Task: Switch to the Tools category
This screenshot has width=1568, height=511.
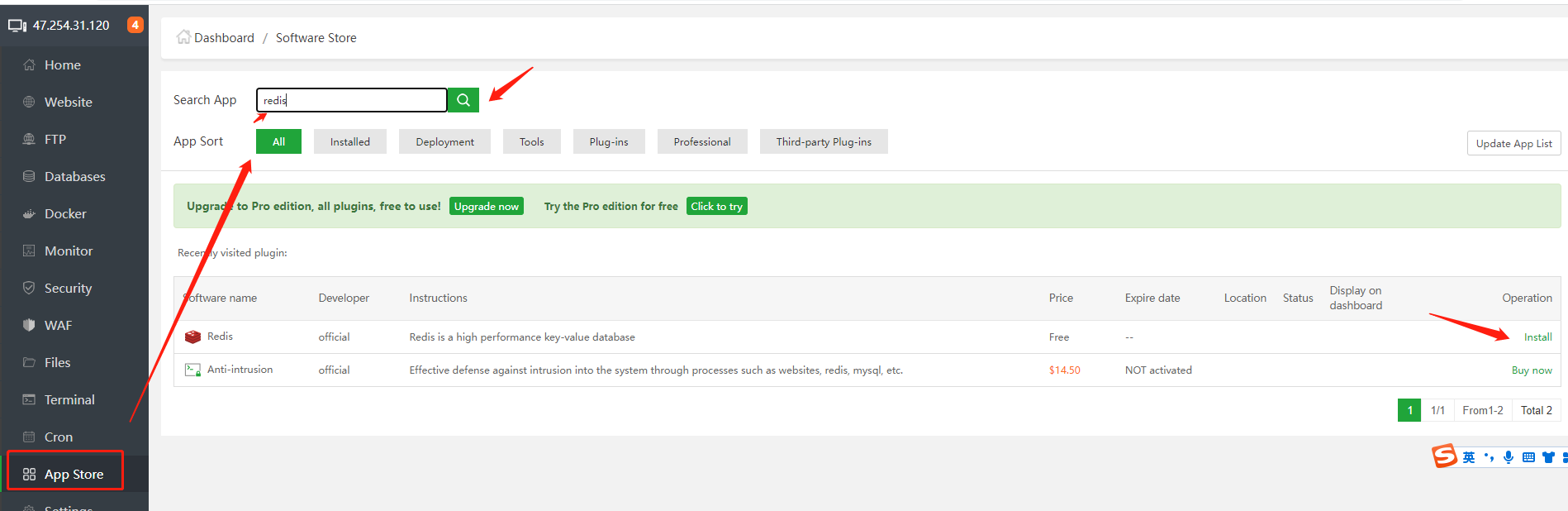Action: tap(531, 141)
